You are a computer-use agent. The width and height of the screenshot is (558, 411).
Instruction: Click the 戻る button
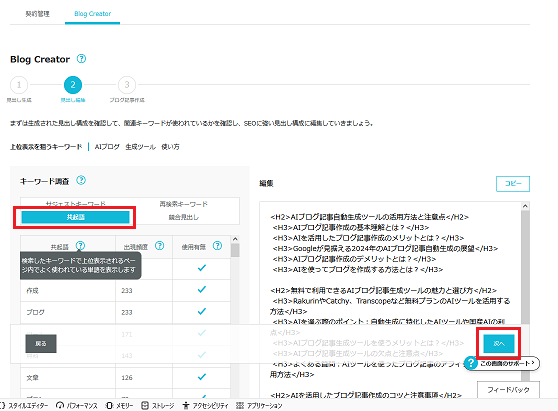pos(41,343)
